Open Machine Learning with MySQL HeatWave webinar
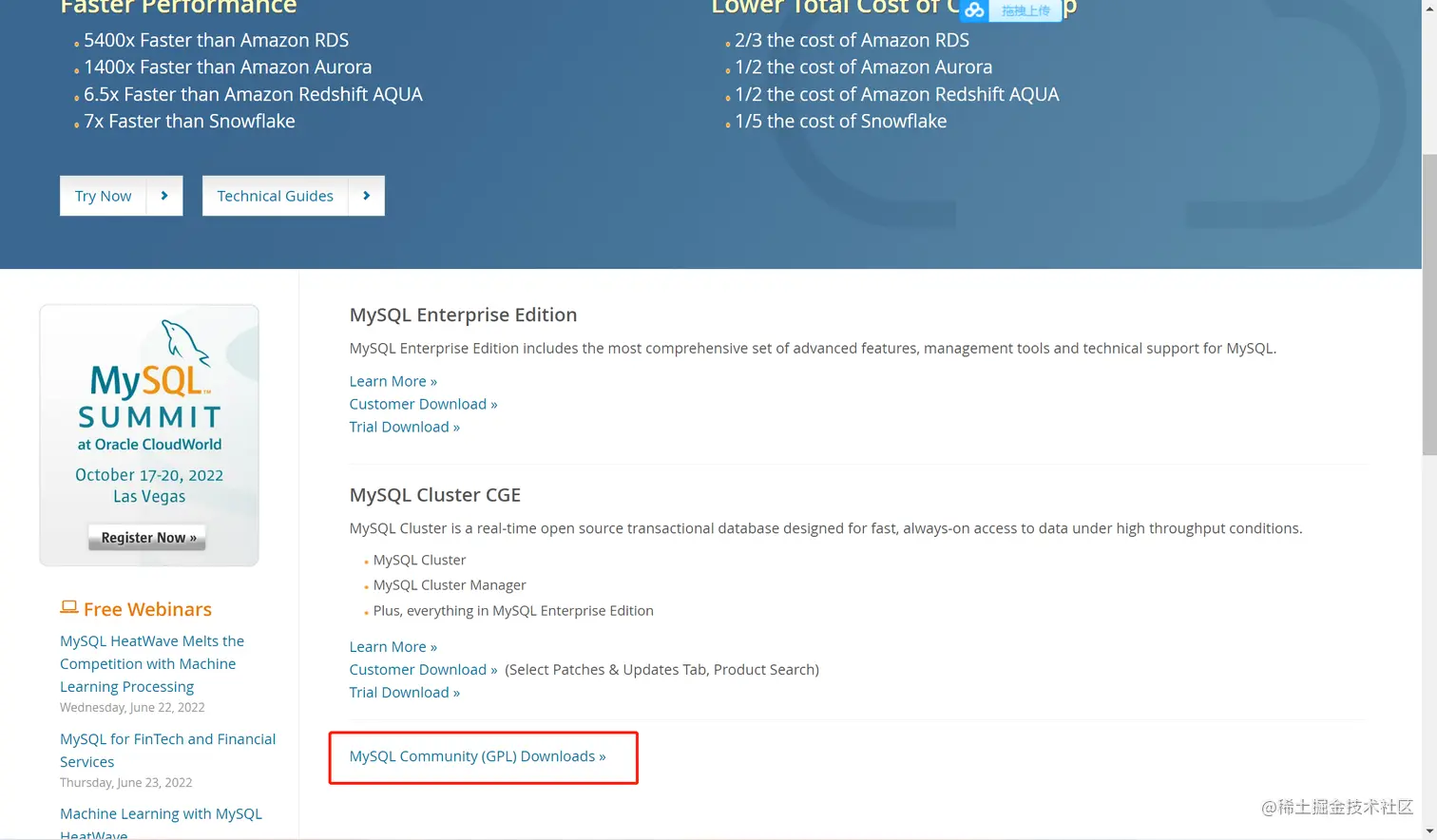1437x840 pixels. click(x=161, y=823)
